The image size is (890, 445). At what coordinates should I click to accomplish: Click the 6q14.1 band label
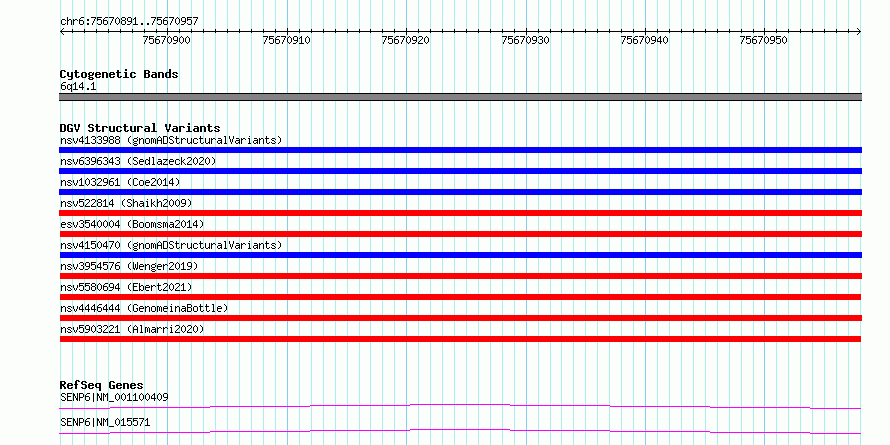(76, 86)
